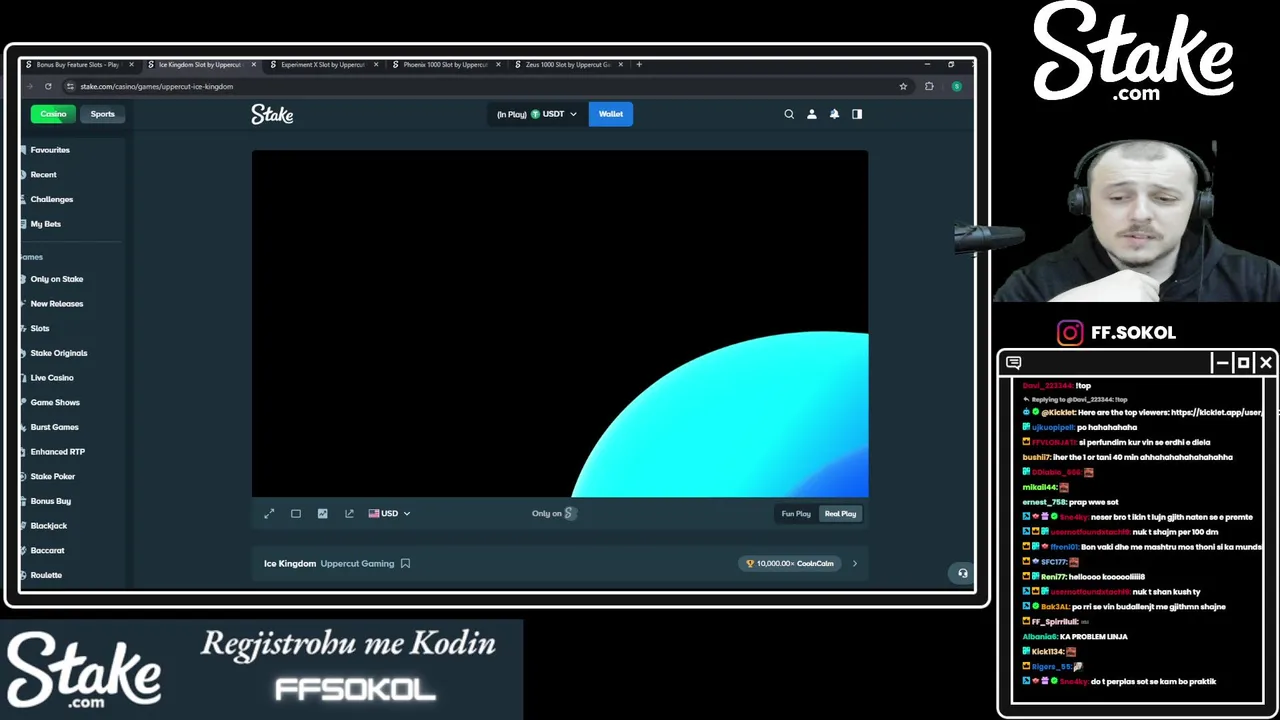Toggle the right sidebar panel icon
1280x720 pixels.
click(x=857, y=114)
